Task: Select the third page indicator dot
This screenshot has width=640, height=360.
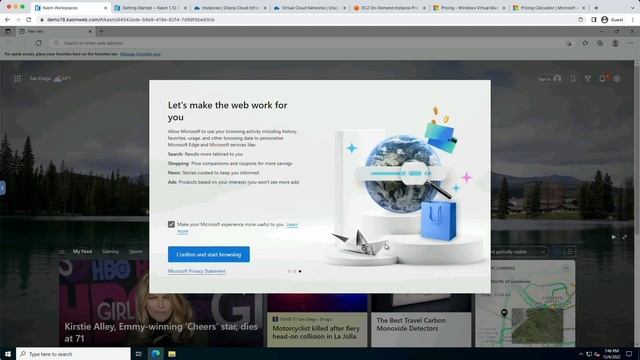Action: [x=300, y=271]
